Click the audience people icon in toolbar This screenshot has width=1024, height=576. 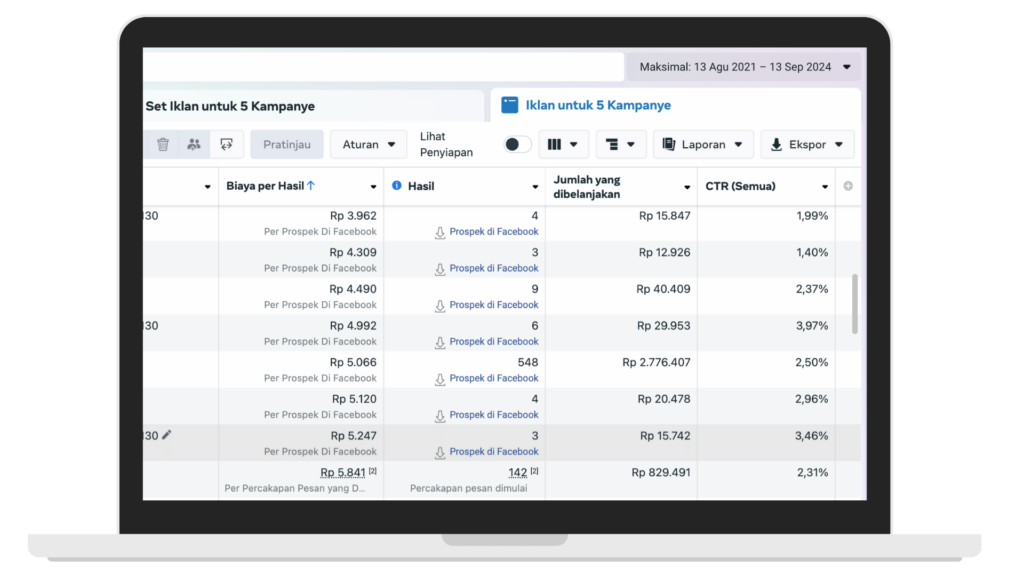[x=194, y=145]
